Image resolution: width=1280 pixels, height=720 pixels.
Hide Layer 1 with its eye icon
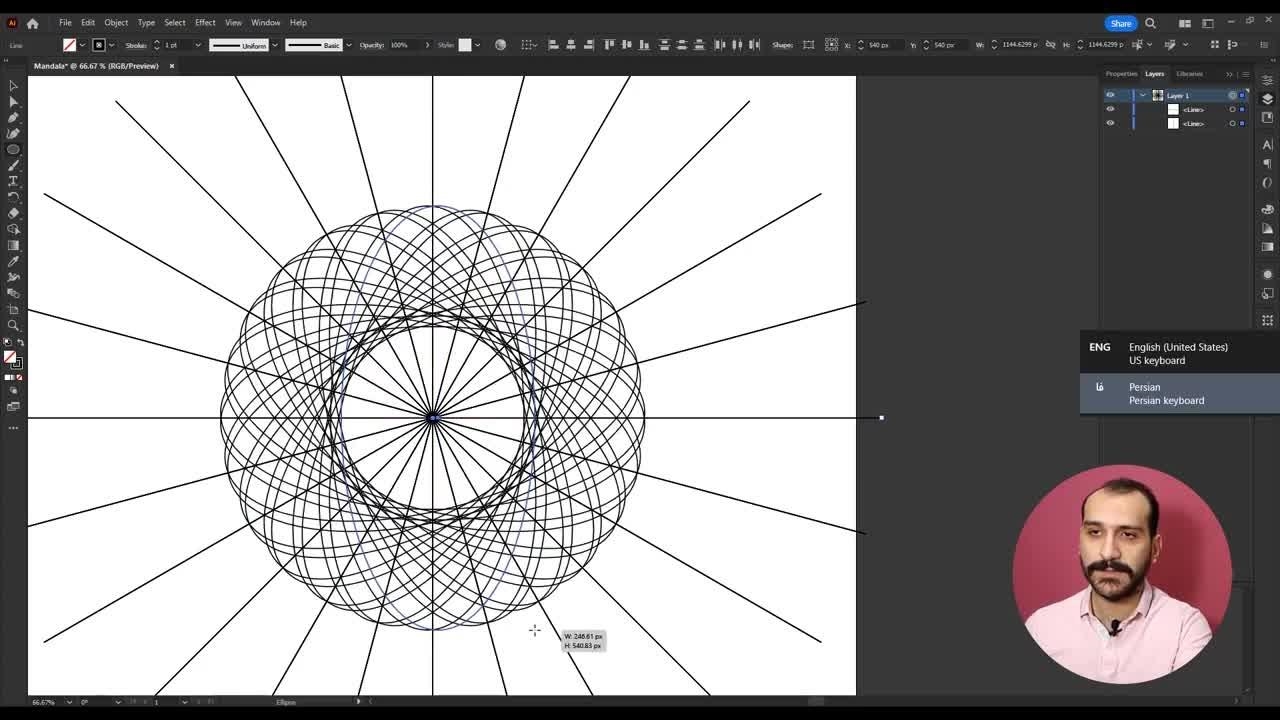(1109, 95)
